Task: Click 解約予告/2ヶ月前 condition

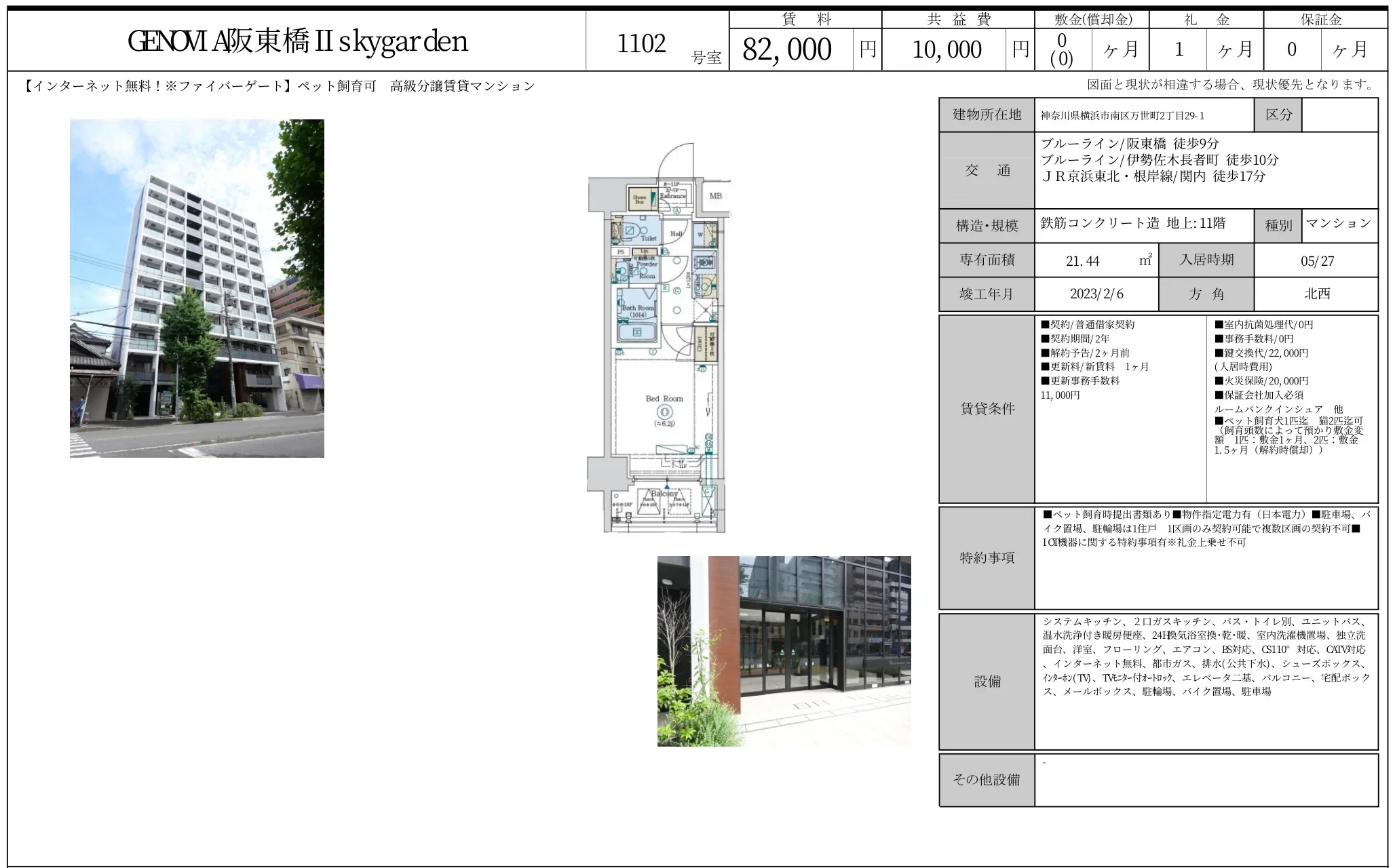Action: (x=1085, y=353)
